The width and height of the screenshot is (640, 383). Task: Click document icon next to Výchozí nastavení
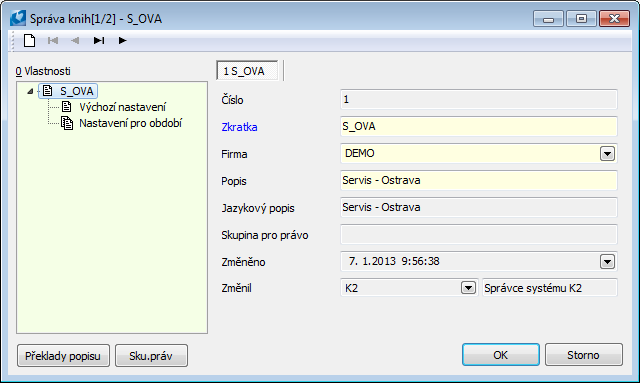67,107
